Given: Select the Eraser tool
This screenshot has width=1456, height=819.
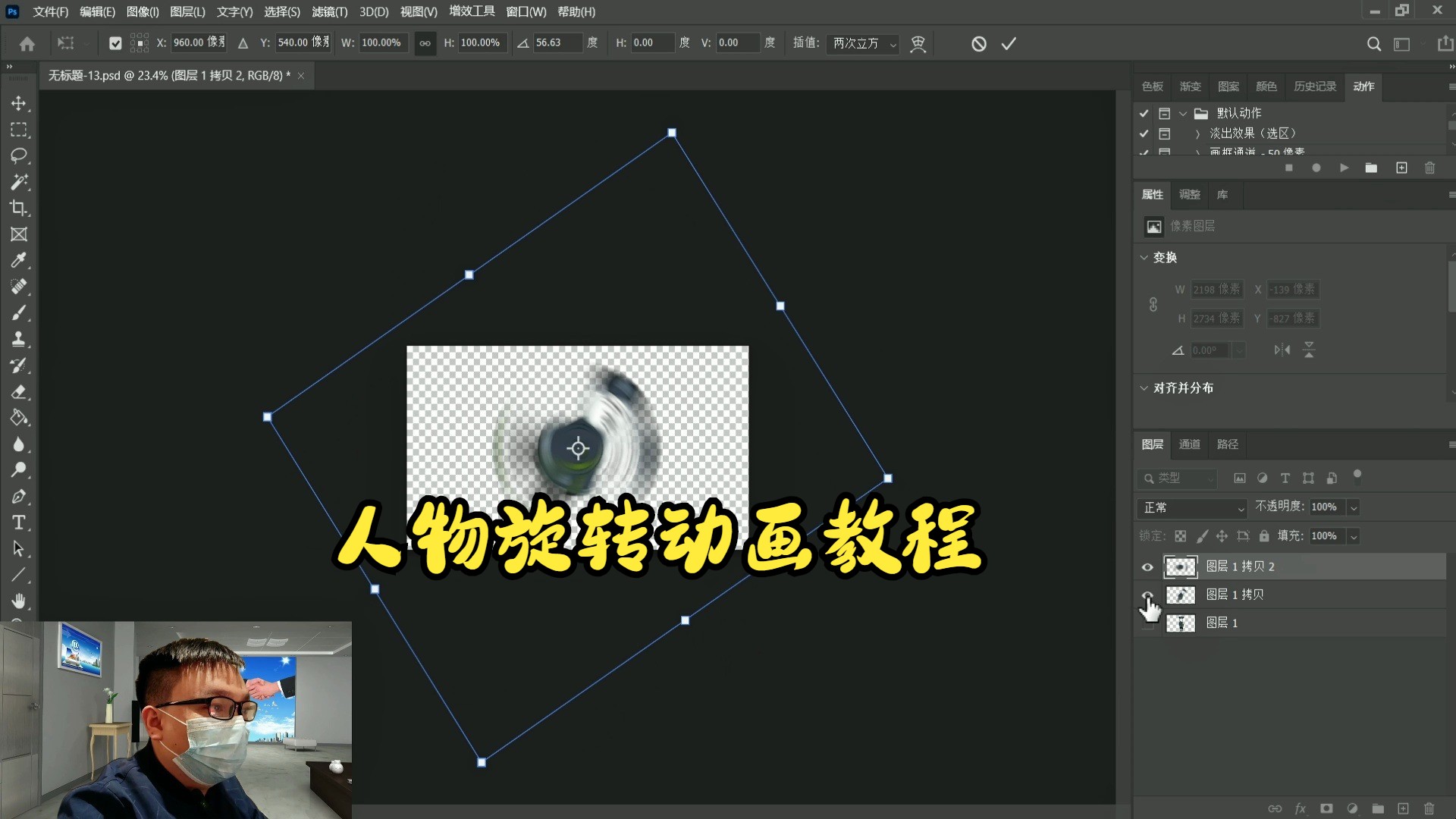Looking at the screenshot, I should [19, 392].
